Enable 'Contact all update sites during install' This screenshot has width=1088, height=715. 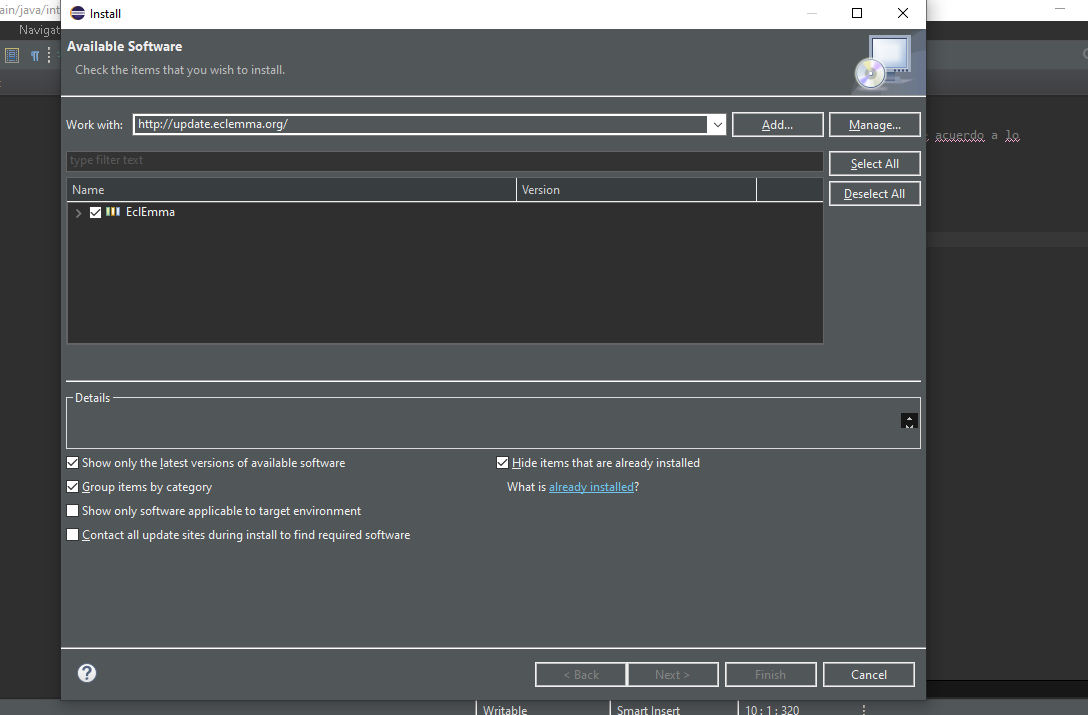72,535
